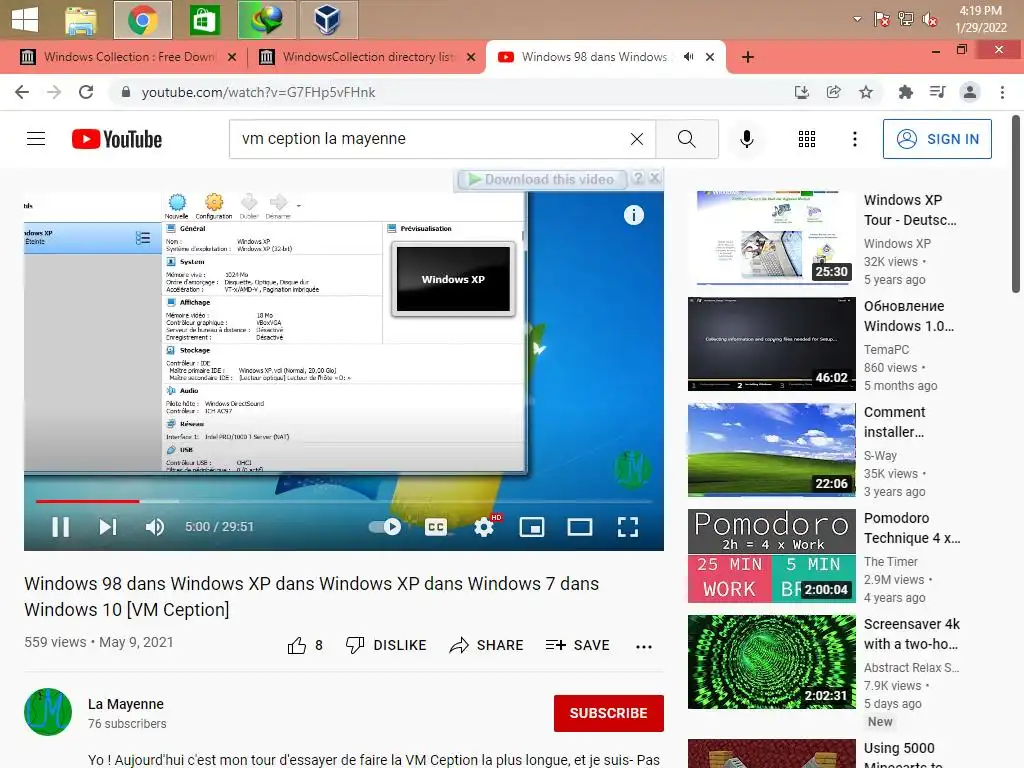This screenshot has height=768, width=1024.
Task: Go back to the previous page
Action: (22, 92)
